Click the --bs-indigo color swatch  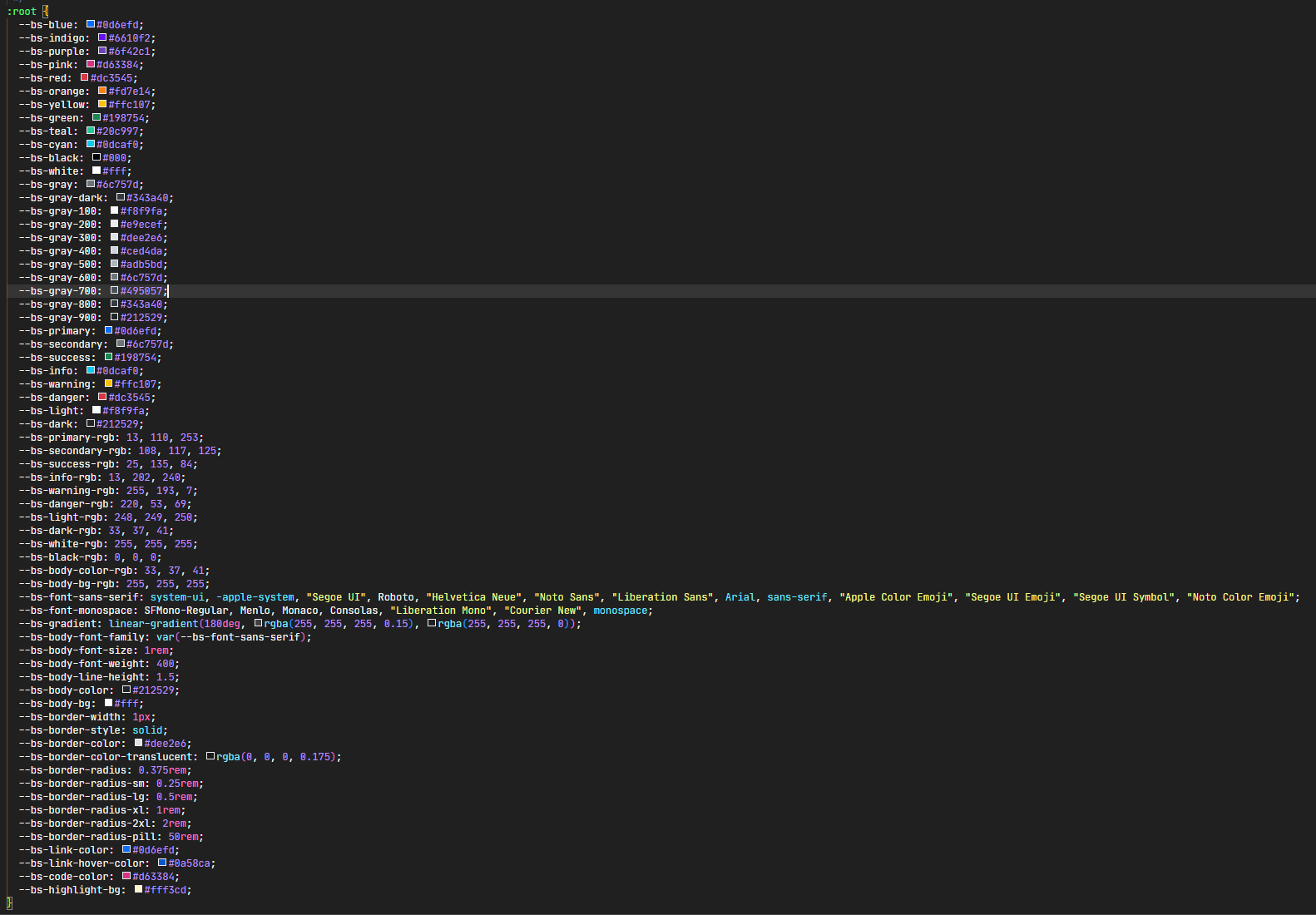click(102, 37)
